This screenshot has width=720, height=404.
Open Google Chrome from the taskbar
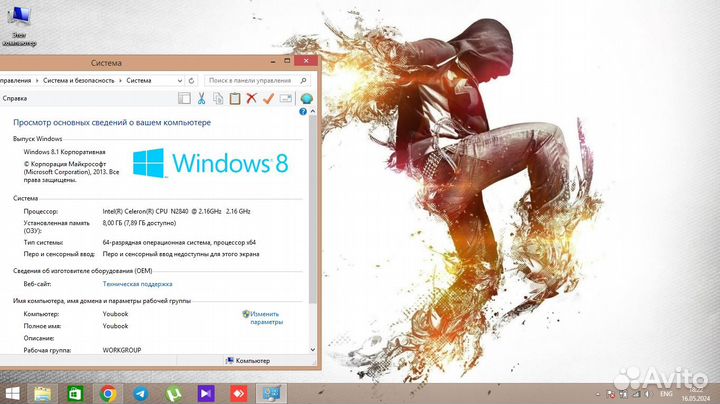[108, 393]
